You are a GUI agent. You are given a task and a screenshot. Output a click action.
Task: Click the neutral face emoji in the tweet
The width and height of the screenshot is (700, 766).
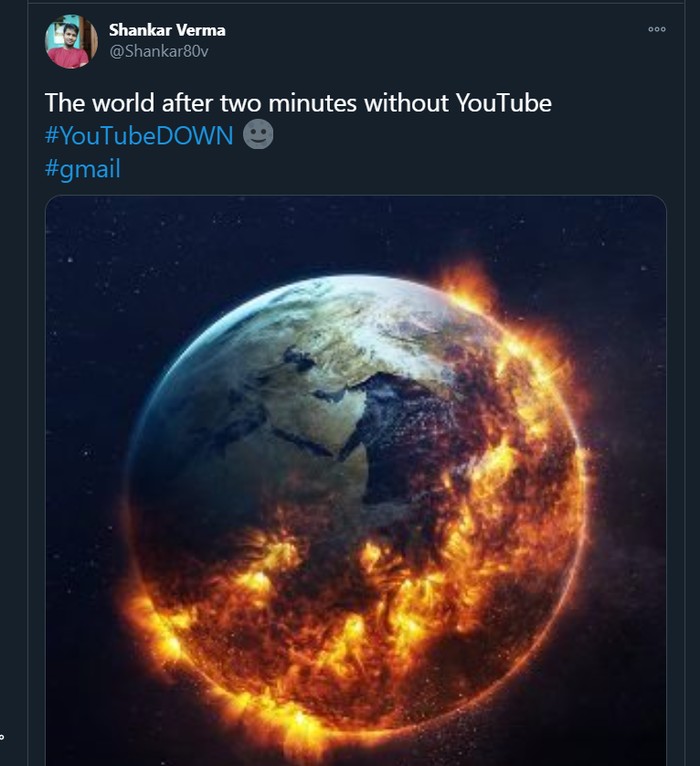pyautogui.click(x=258, y=135)
